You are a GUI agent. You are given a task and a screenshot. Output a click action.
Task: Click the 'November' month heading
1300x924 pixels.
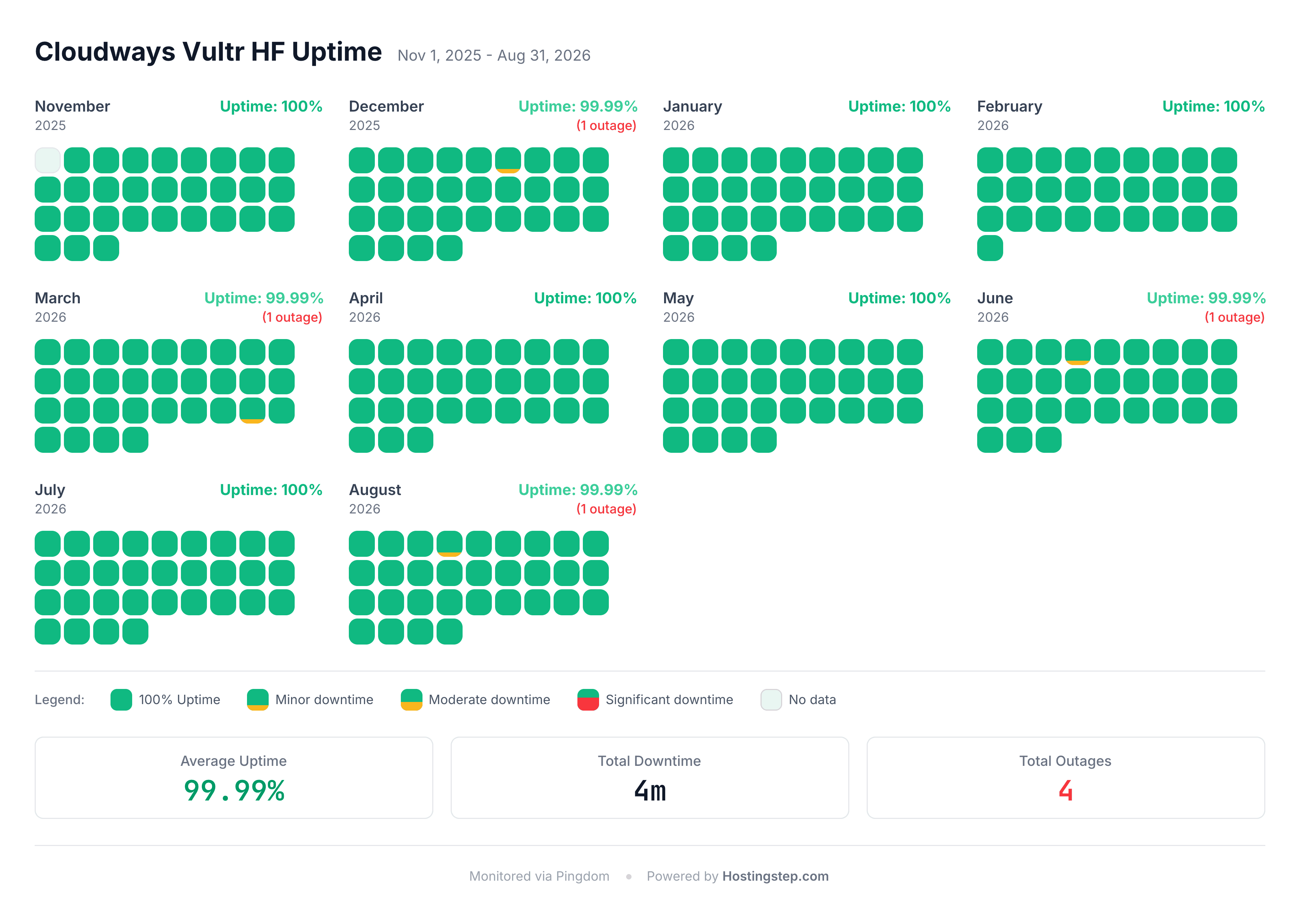coord(72,107)
